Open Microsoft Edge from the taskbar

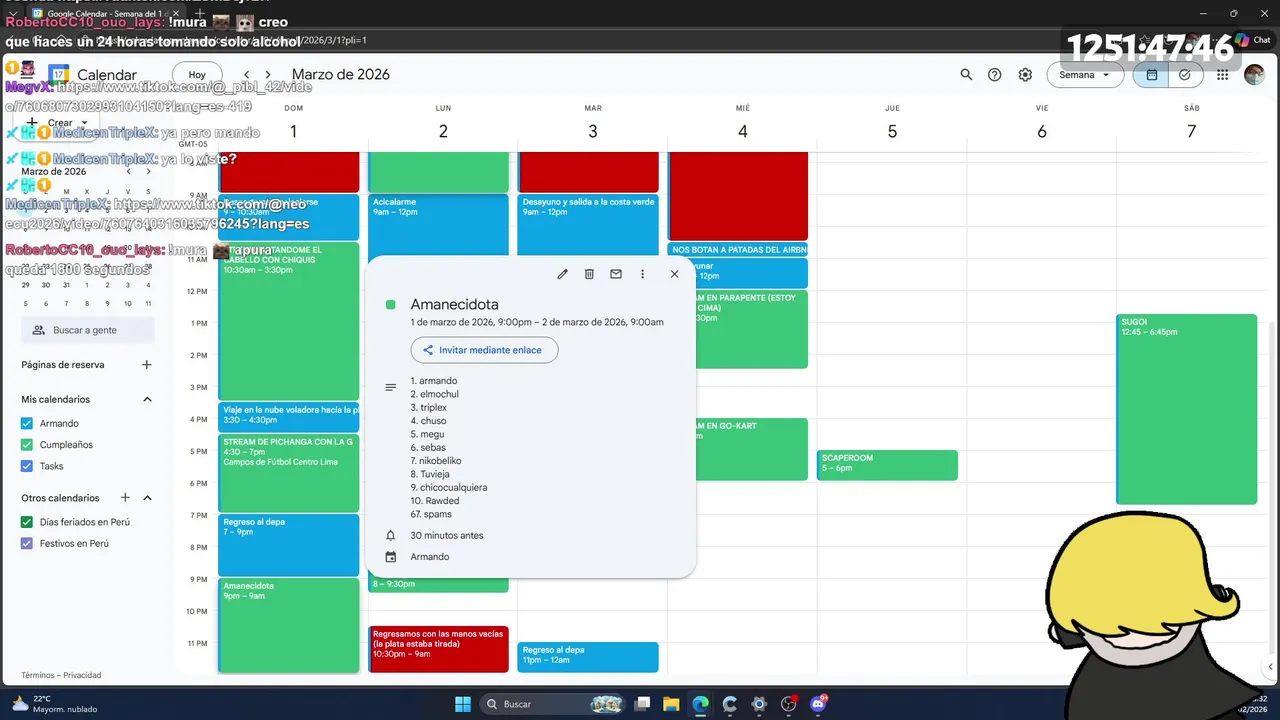click(x=700, y=704)
